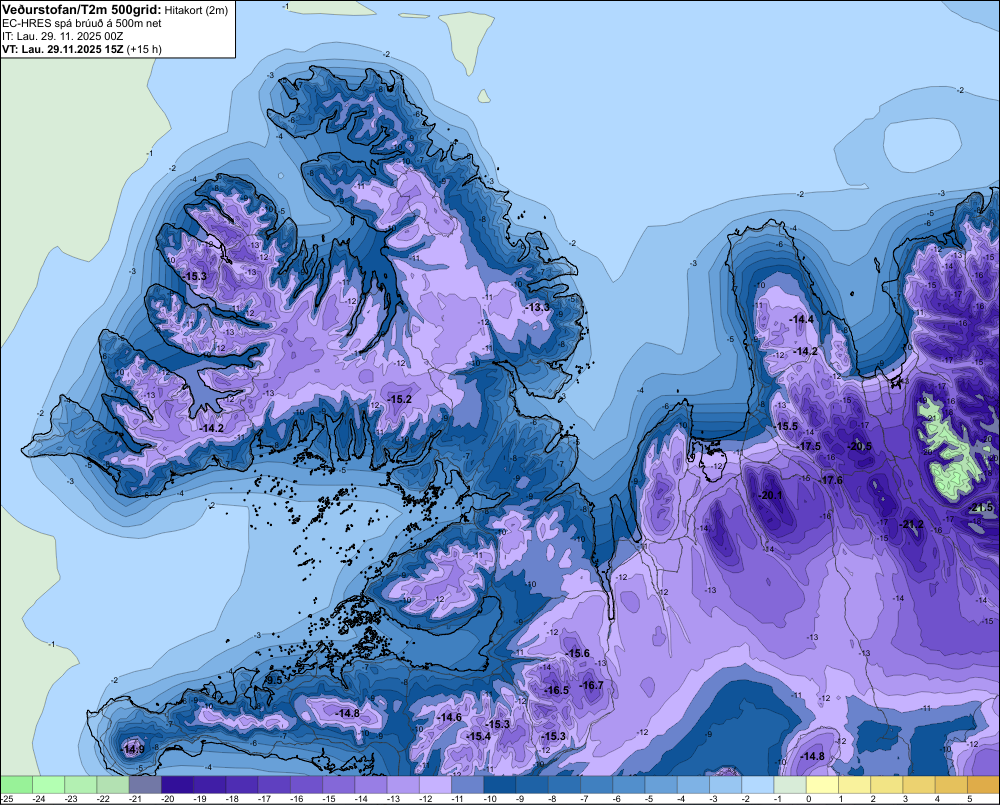Viewport: 1000px width, 805px height.
Task: Click the '-16.7' temperature value on the map
Action: 591,686
